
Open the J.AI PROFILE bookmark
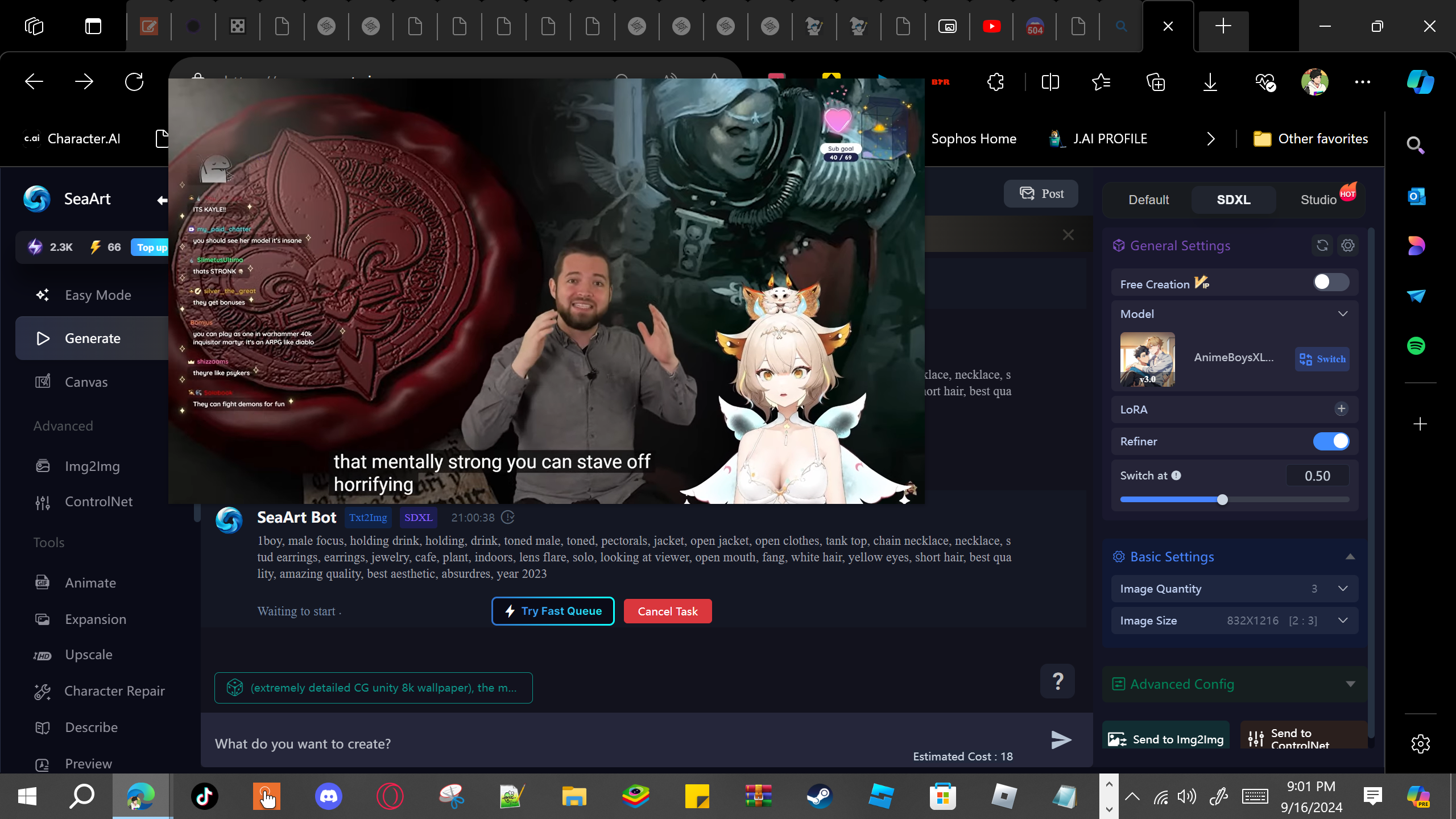tap(1098, 139)
